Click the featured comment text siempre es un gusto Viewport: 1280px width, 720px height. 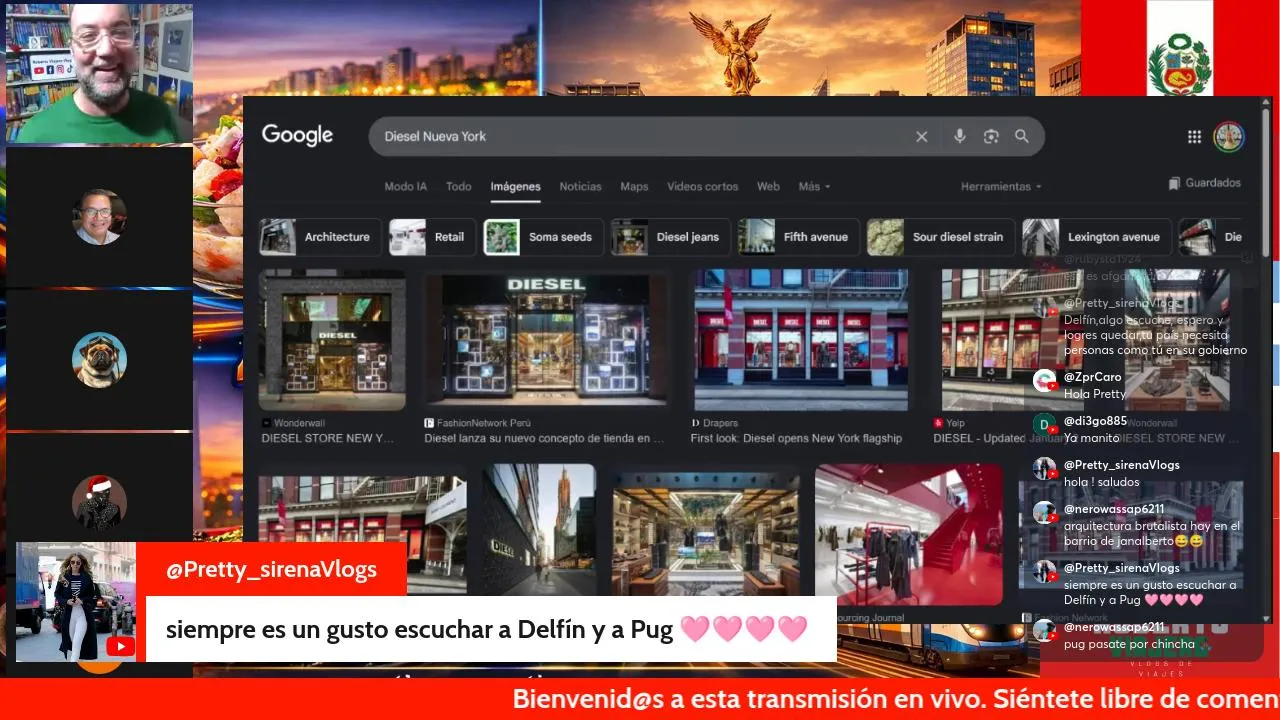[486, 630]
